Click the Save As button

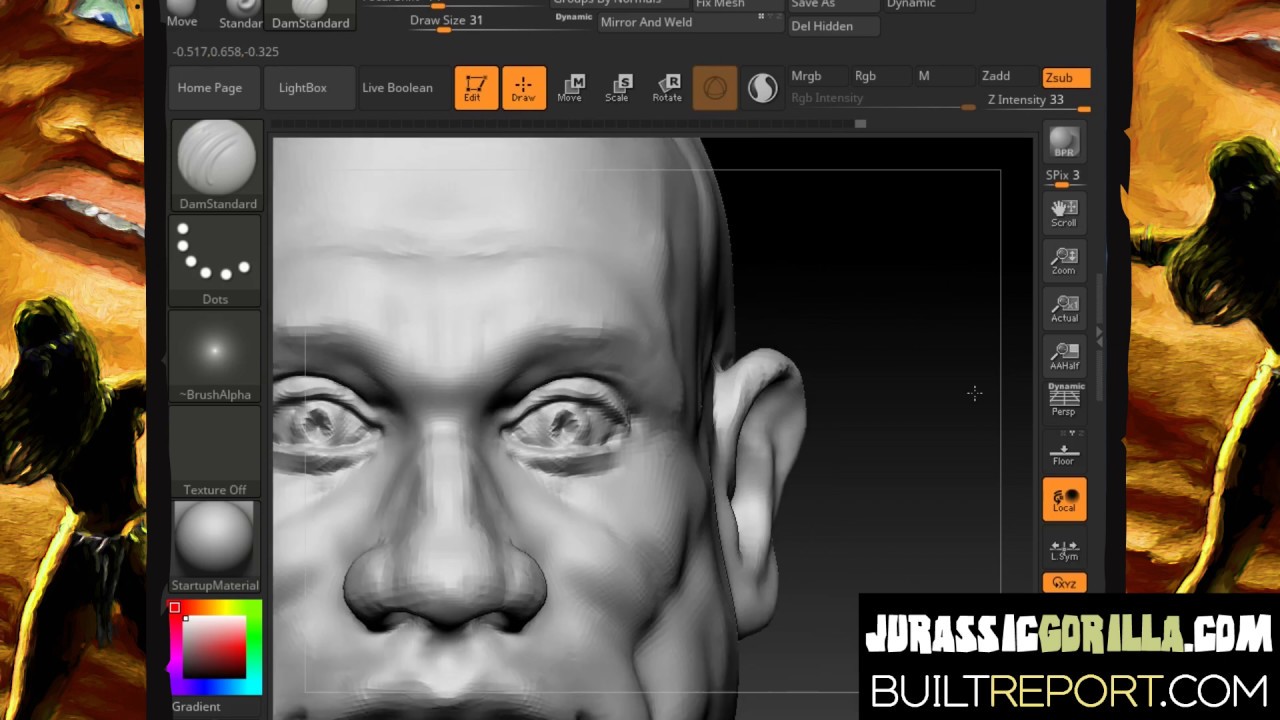click(x=832, y=5)
